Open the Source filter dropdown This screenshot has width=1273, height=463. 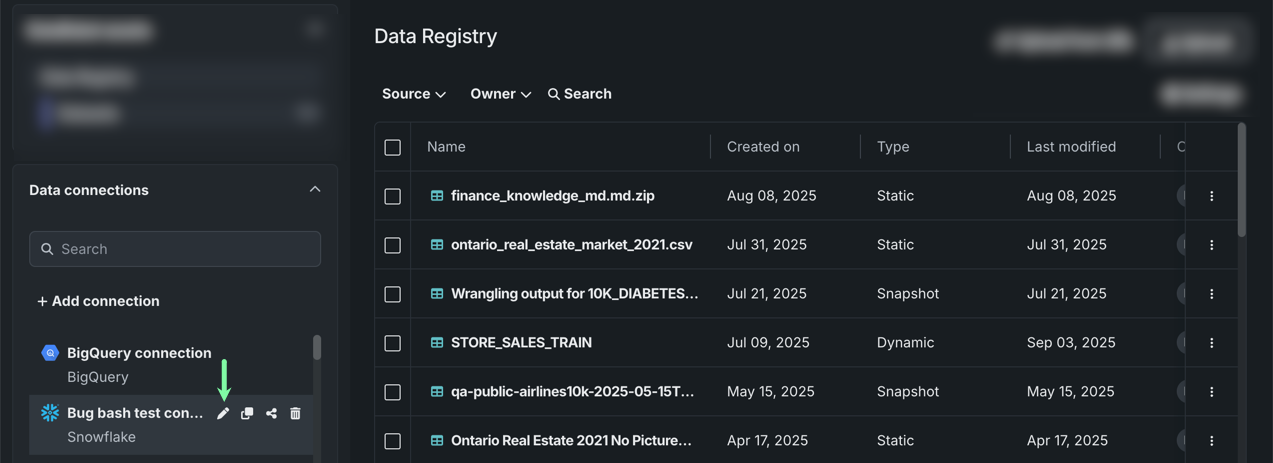[413, 94]
